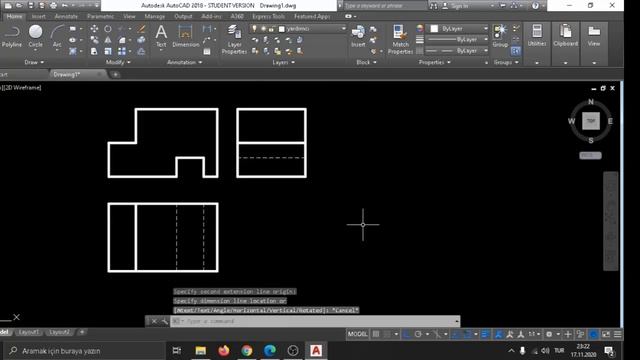This screenshot has width=640, height=360.
Task: Select the Circle tool
Action: click(x=36, y=37)
